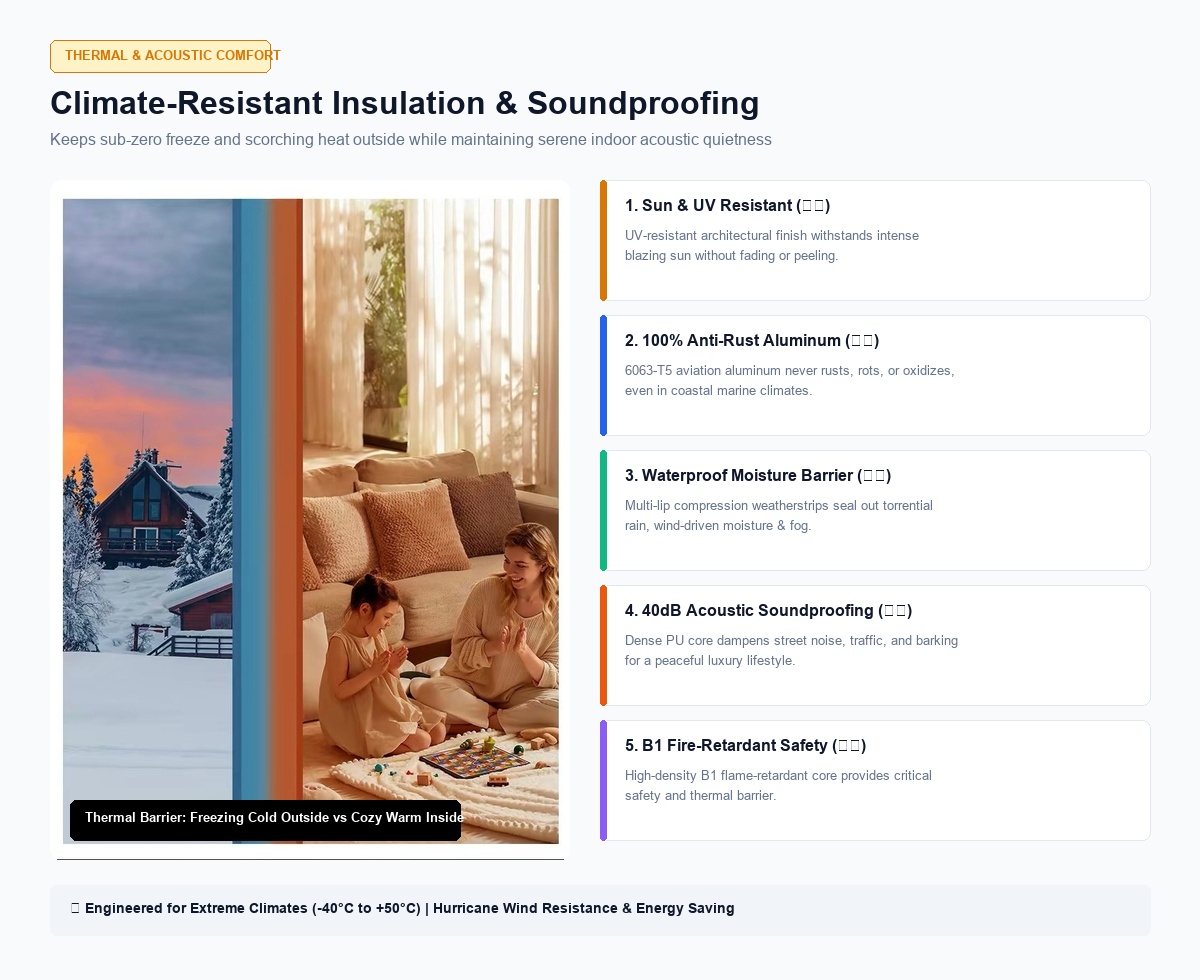Click the Thermal & Acoustic Comfort badge
The width and height of the screenshot is (1200, 980).
(x=160, y=56)
